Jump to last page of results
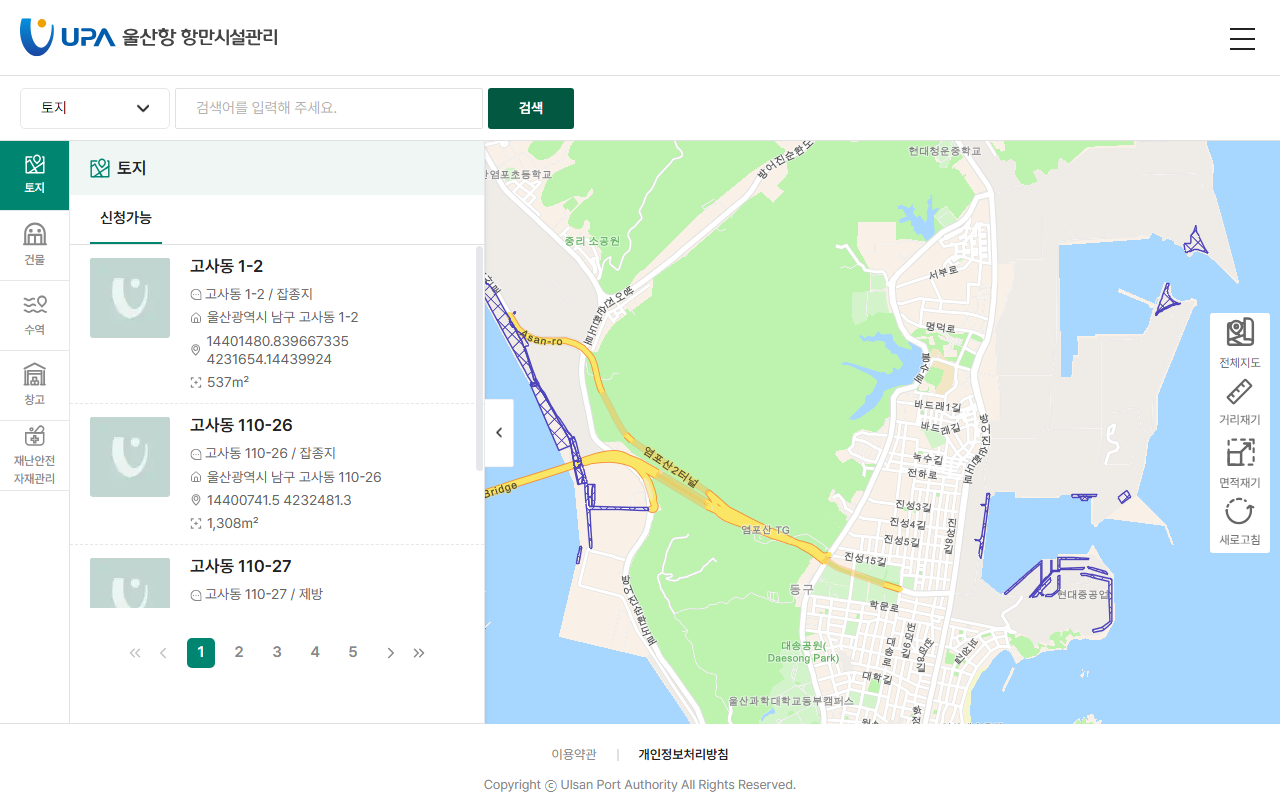Screen dimensions: 1280x800 point(419,653)
